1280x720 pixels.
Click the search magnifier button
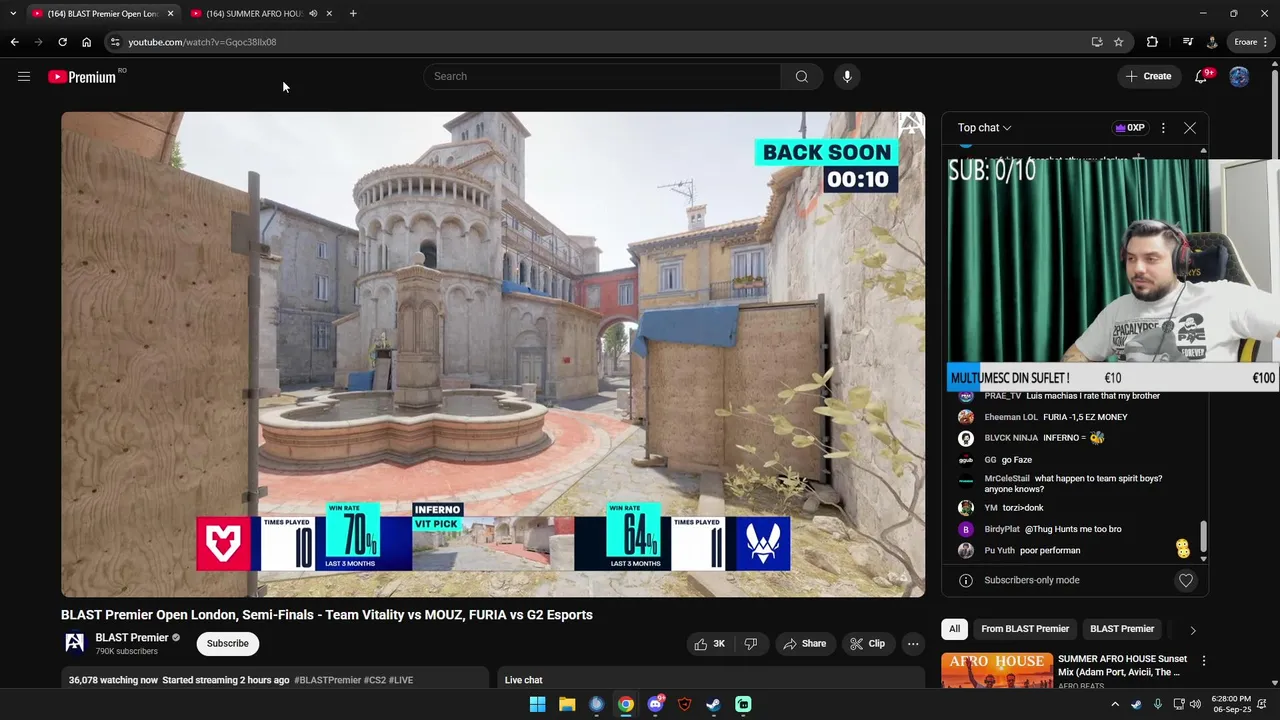click(x=802, y=76)
